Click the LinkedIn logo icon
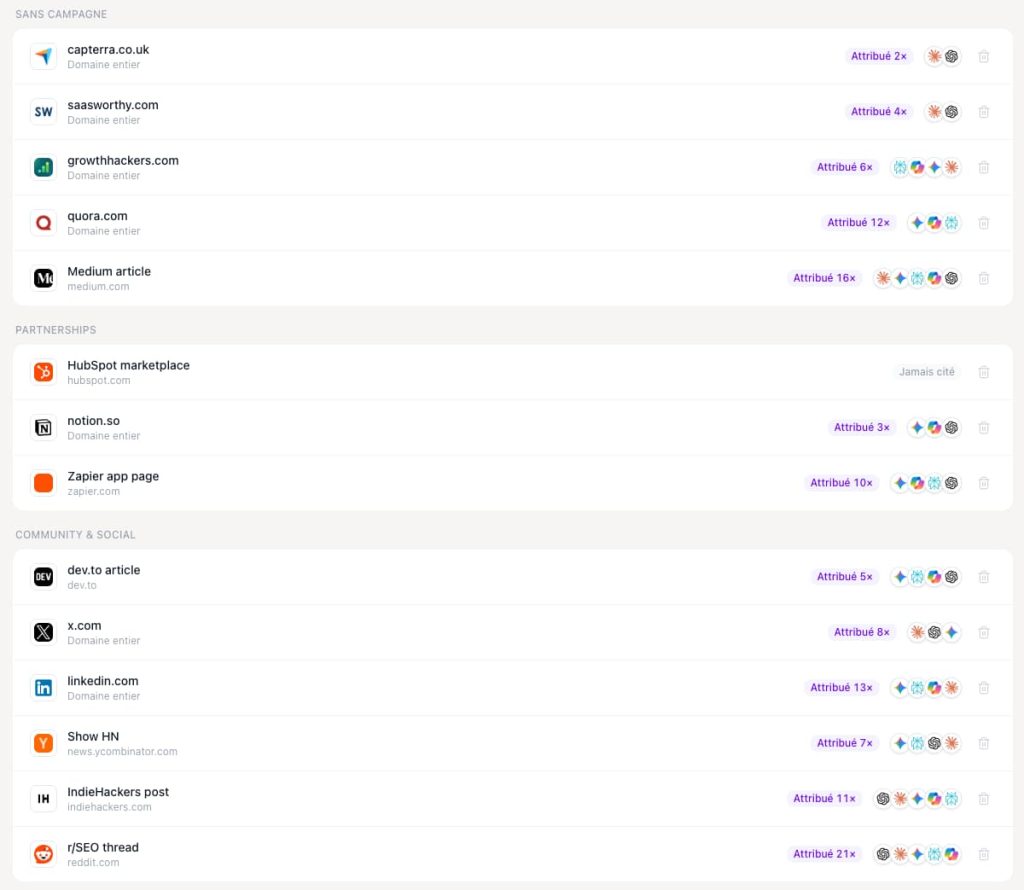Image resolution: width=1024 pixels, height=890 pixels. pyautogui.click(x=44, y=688)
